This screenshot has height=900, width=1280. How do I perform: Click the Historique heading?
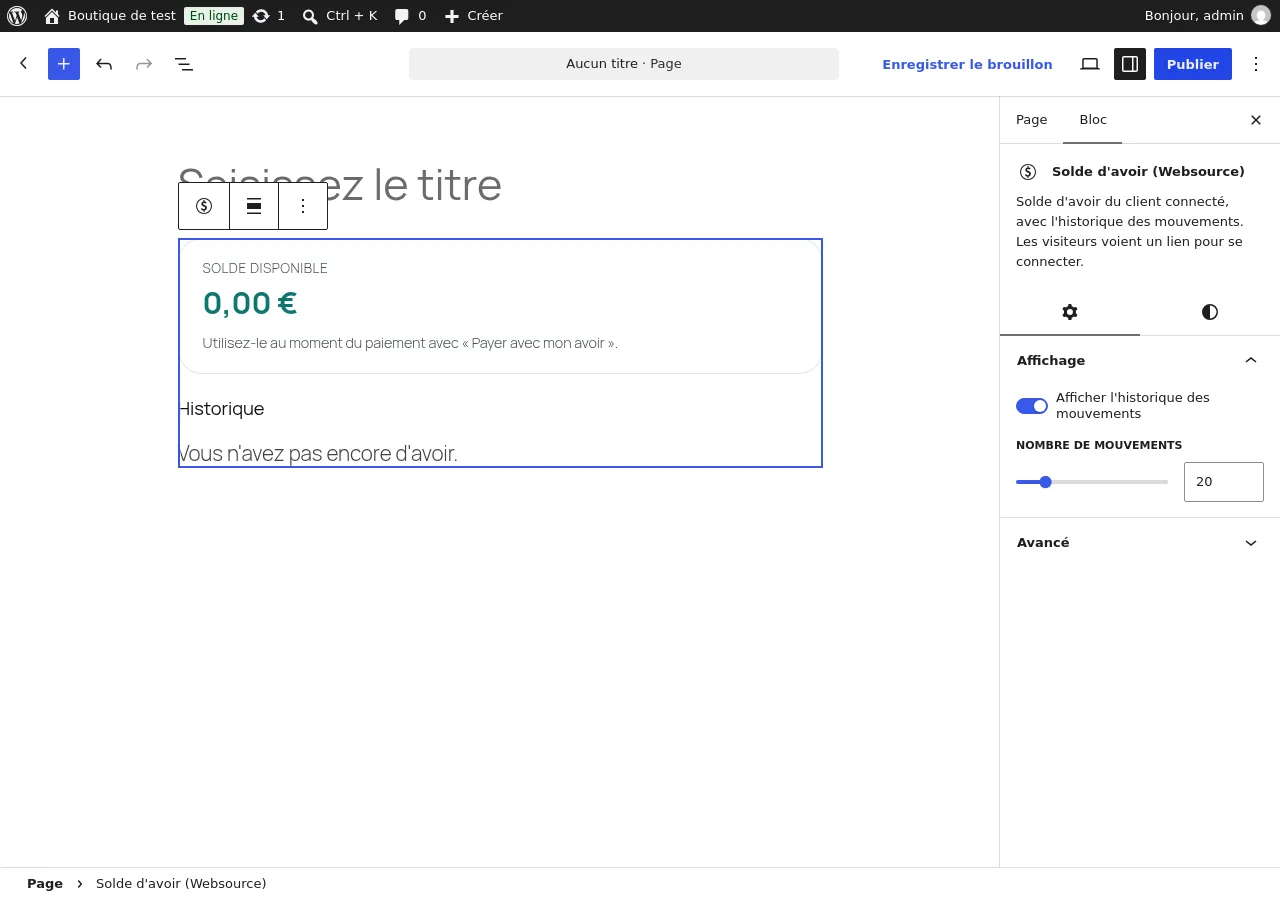[221, 409]
